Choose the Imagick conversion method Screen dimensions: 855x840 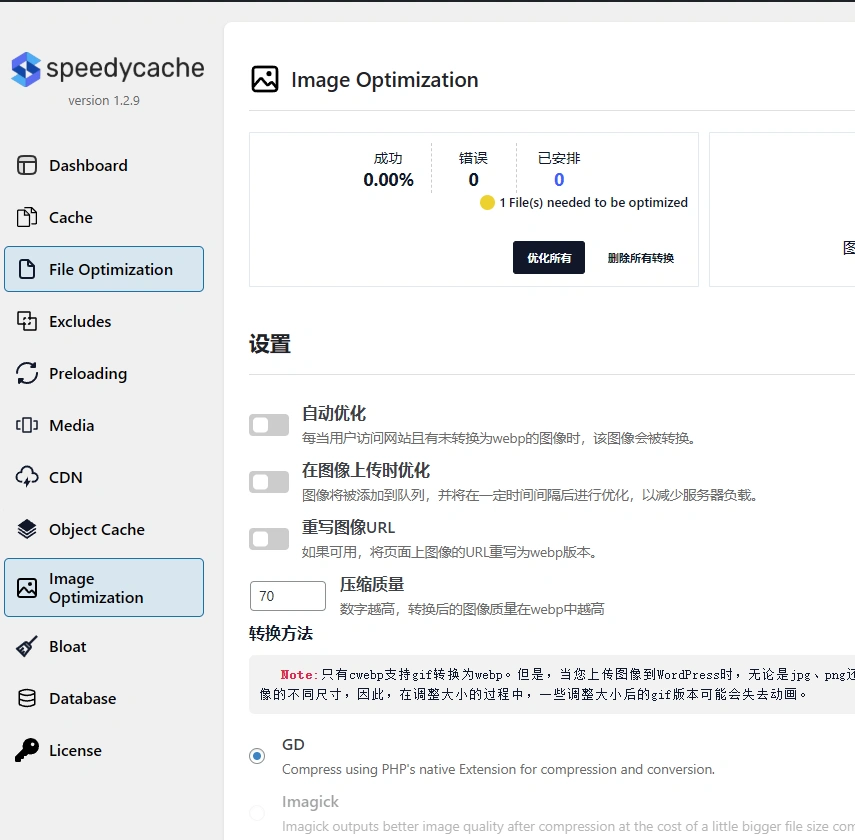coord(258,812)
